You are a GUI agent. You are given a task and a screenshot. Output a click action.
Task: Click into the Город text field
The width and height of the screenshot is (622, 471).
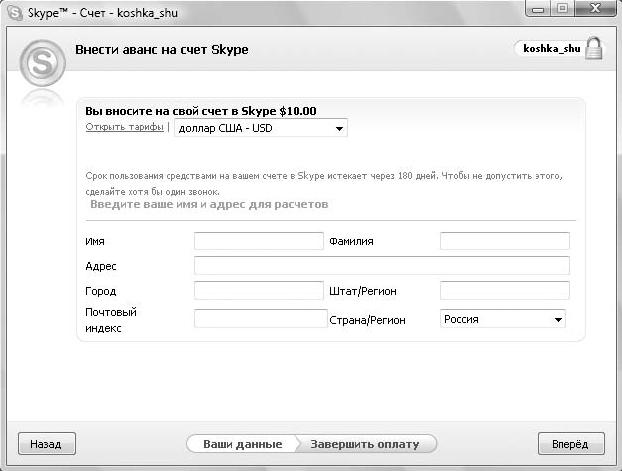click(259, 290)
